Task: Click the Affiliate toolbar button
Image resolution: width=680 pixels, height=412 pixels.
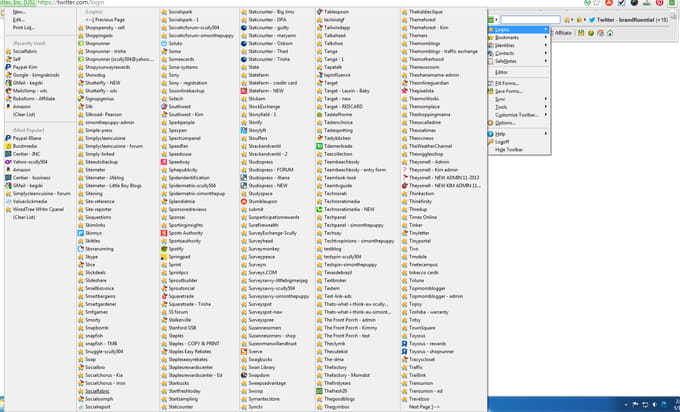Action: coord(563,33)
